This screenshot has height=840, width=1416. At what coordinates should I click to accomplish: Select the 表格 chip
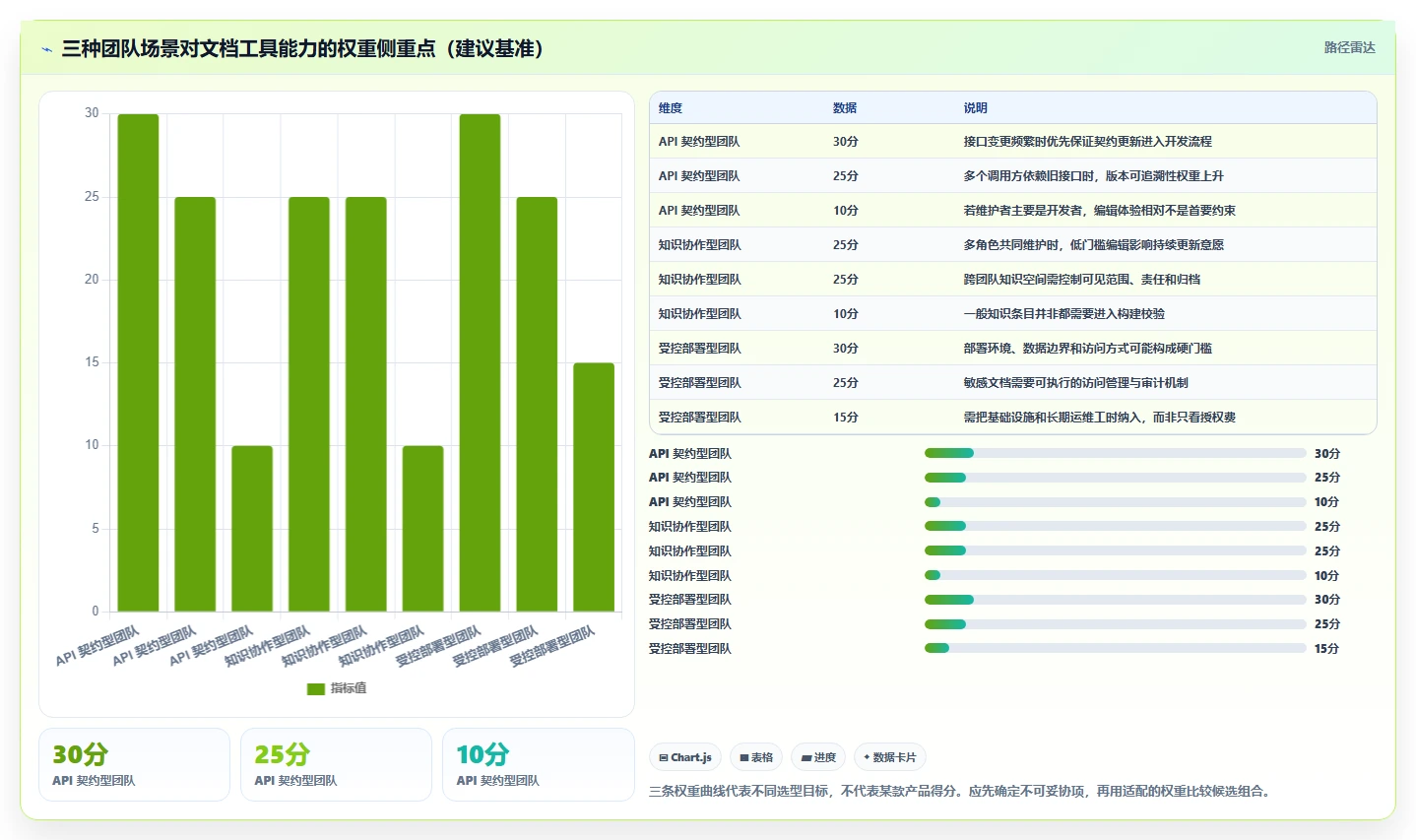[x=756, y=757]
